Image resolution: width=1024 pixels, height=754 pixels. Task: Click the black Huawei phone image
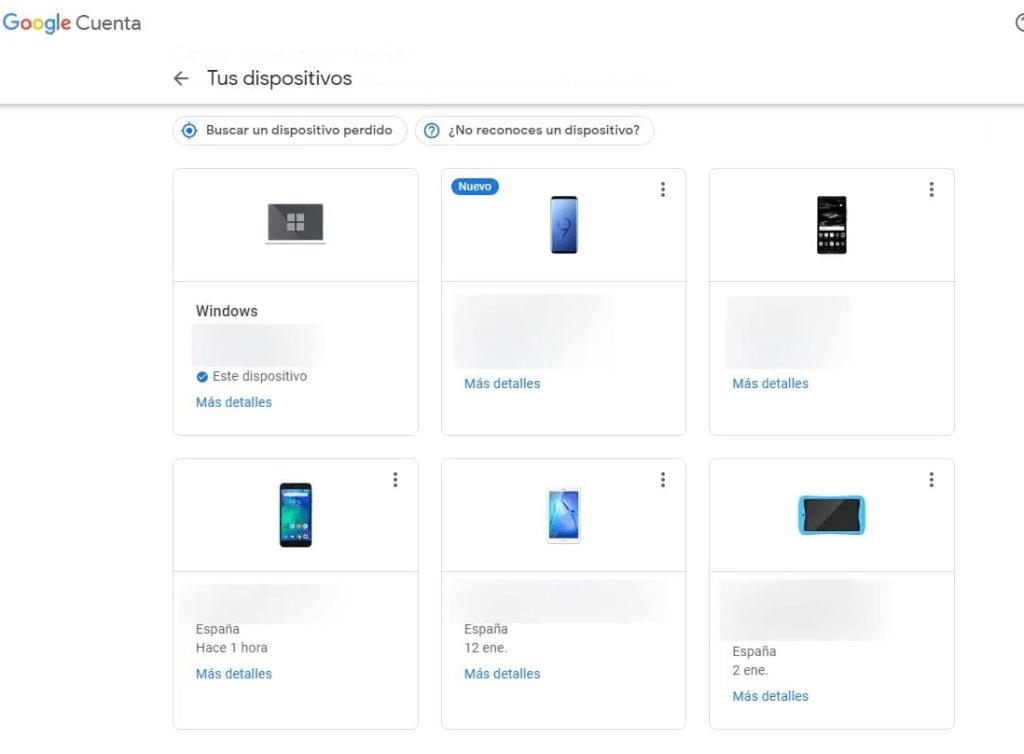[831, 225]
